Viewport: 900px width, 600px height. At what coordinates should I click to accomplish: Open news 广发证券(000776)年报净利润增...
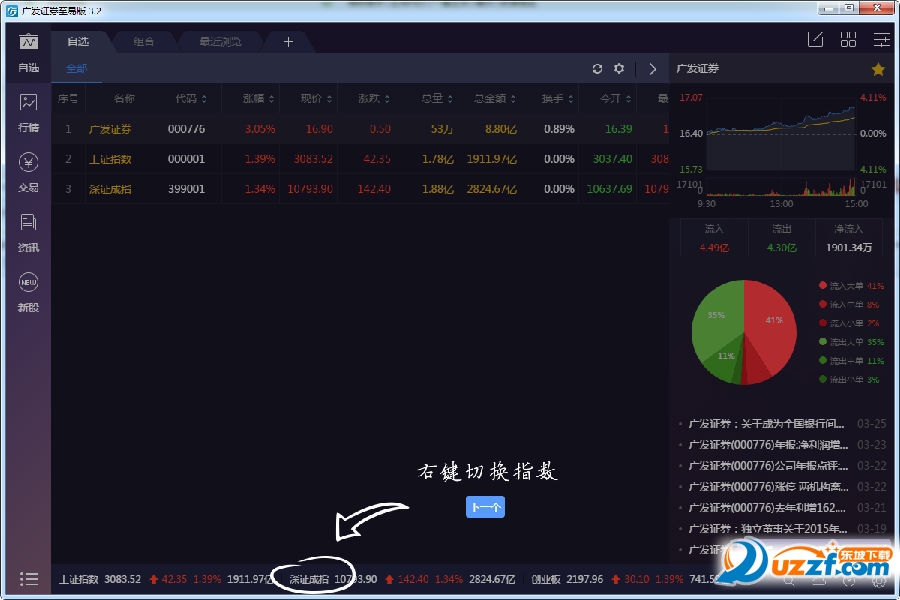coord(768,445)
